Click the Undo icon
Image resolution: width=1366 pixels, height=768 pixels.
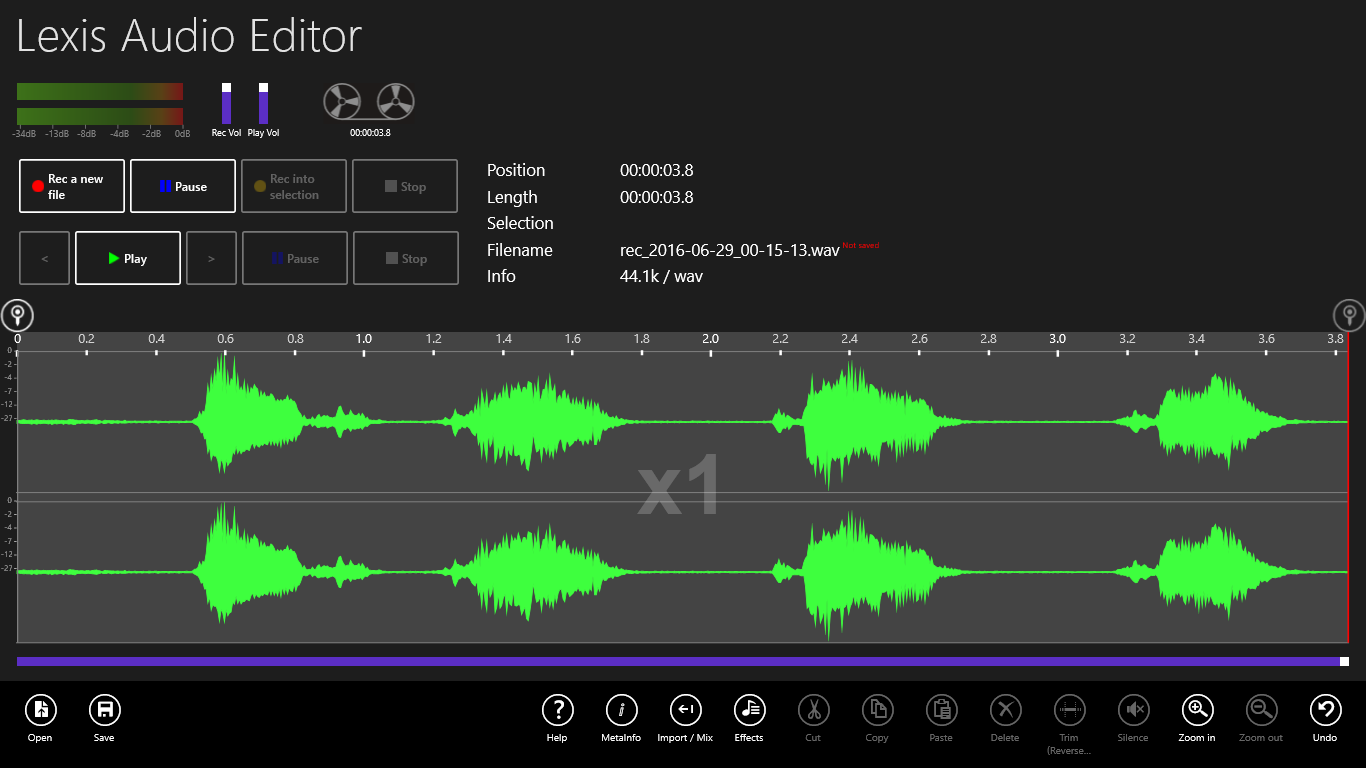point(1325,710)
